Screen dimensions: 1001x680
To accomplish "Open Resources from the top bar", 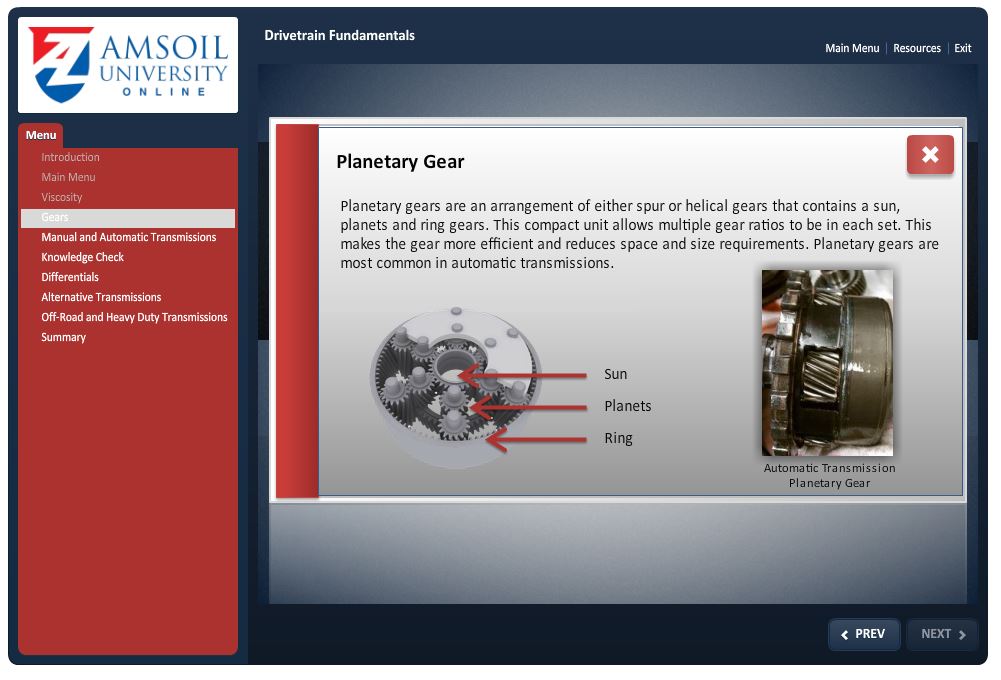I will (917, 48).
